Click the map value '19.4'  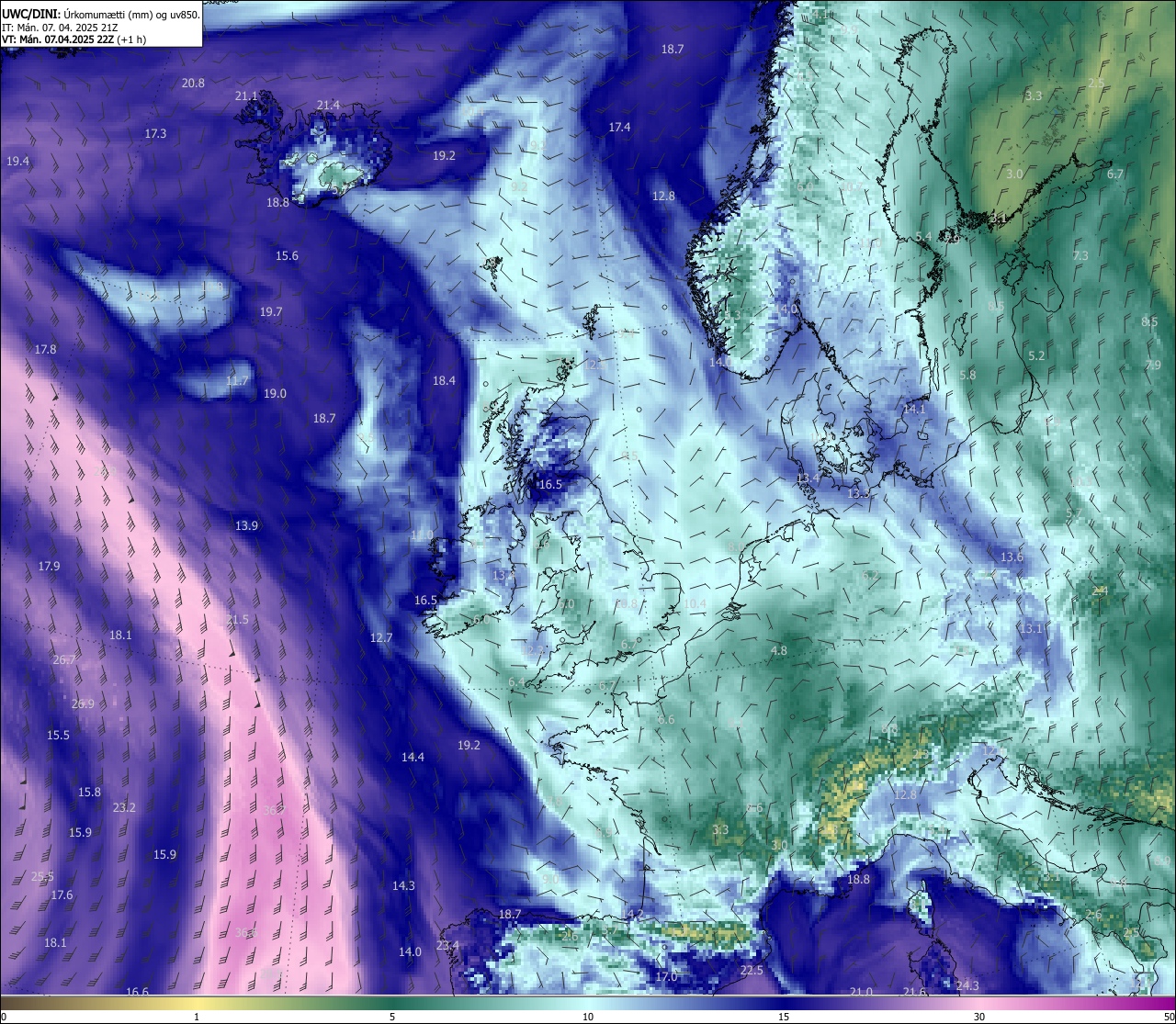coord(17,162)
